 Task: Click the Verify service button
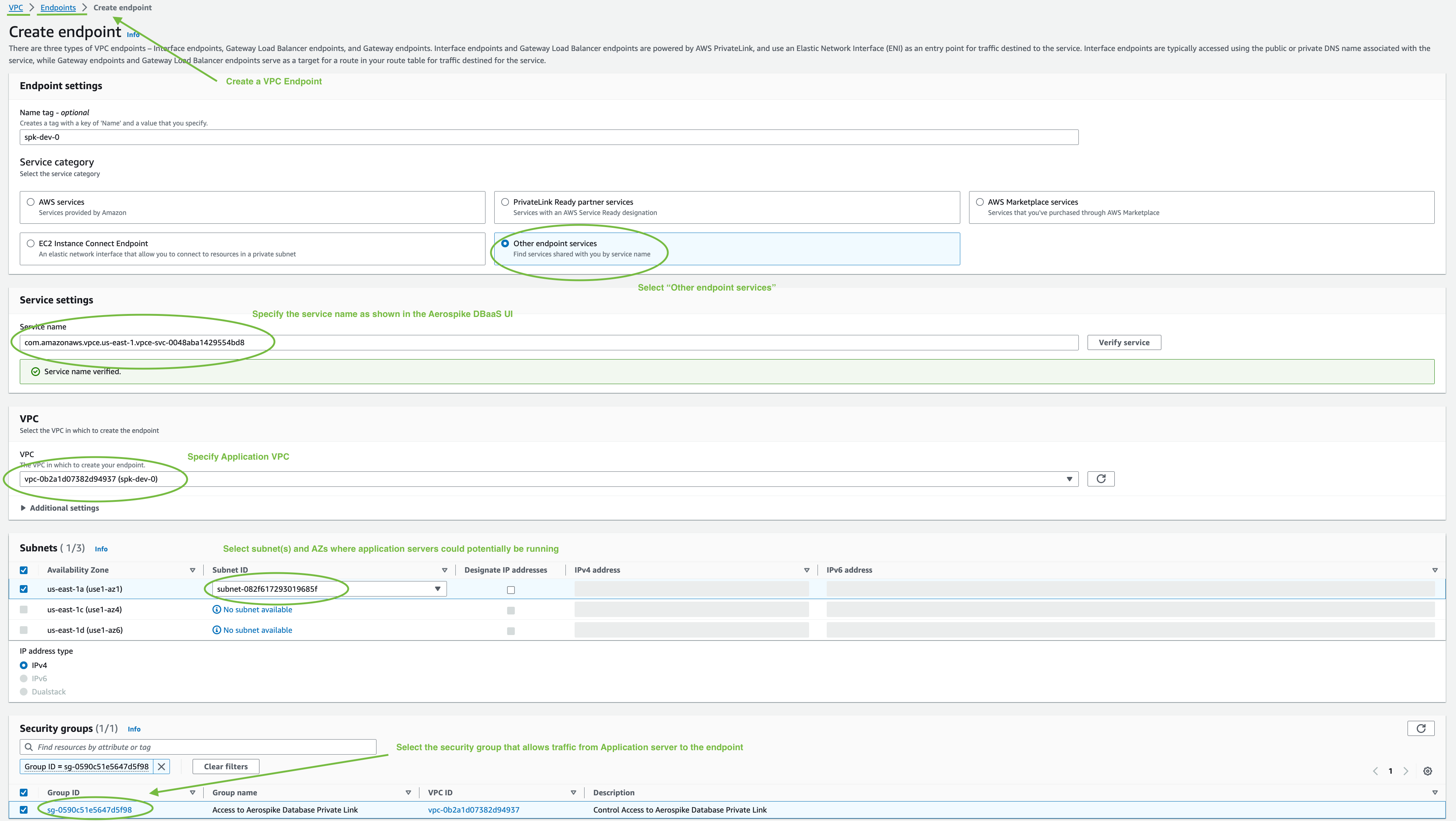pos(1124,342)
